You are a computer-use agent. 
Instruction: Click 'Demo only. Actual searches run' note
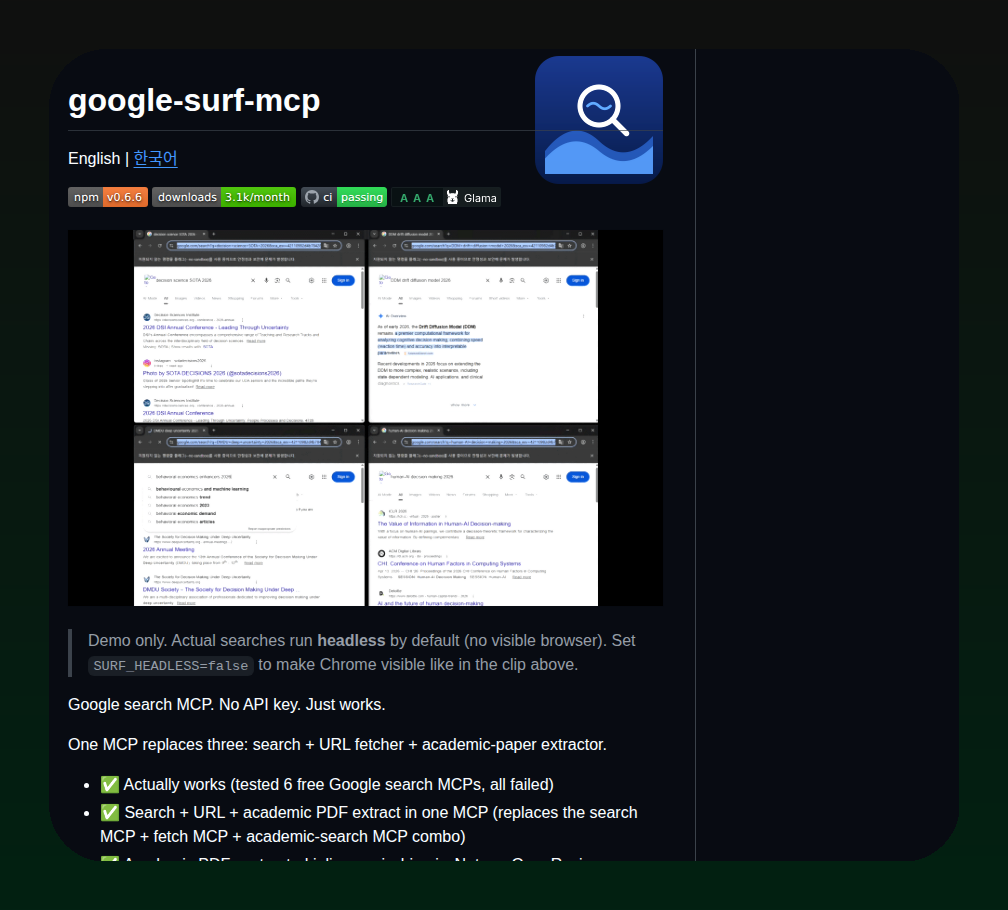[x=361, y=652]
